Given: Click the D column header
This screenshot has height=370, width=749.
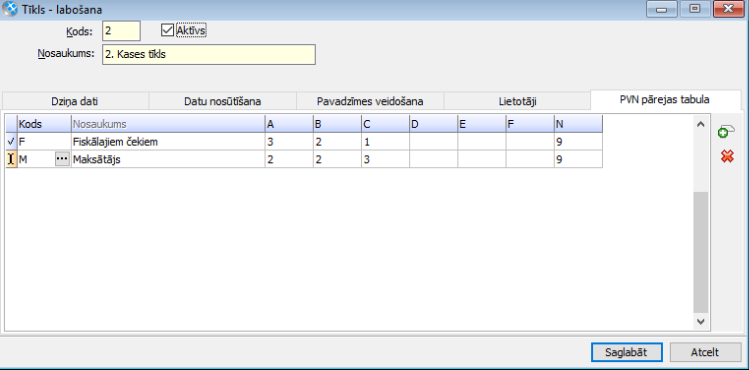Looking at the screenshot, I should tap(433, 124).
